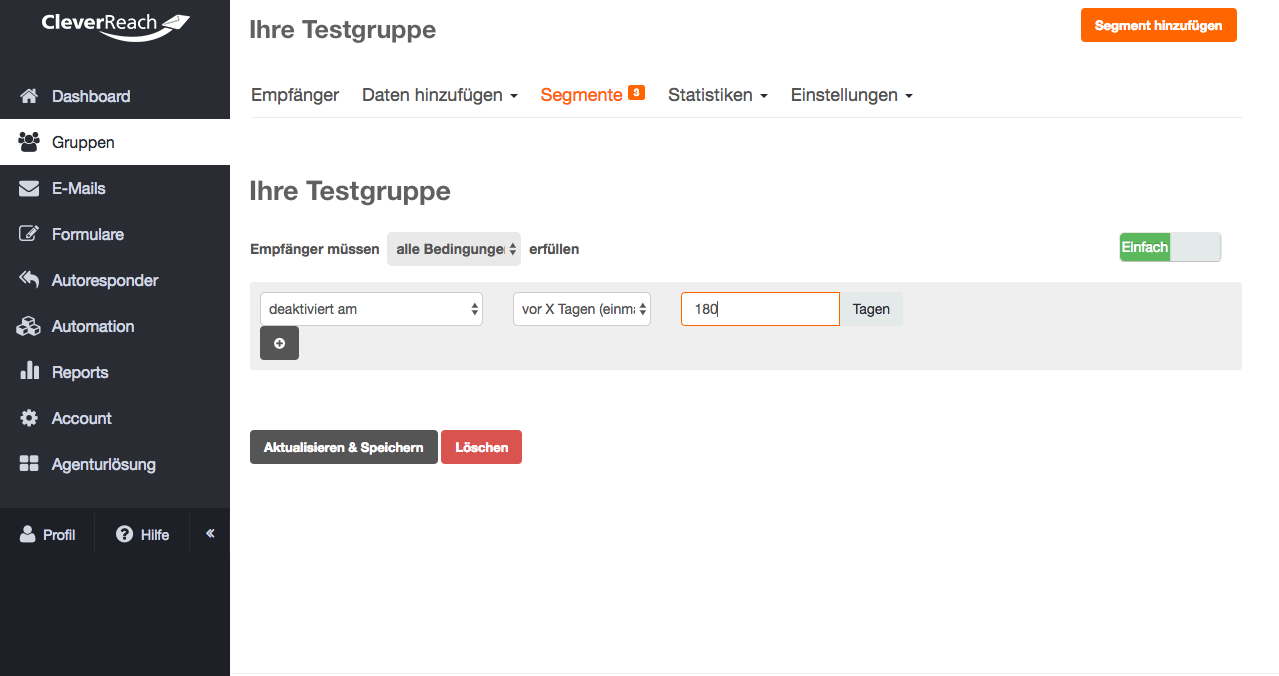Click the 'Ihre Testgruppe' page title at top

[x=342, y=30]
